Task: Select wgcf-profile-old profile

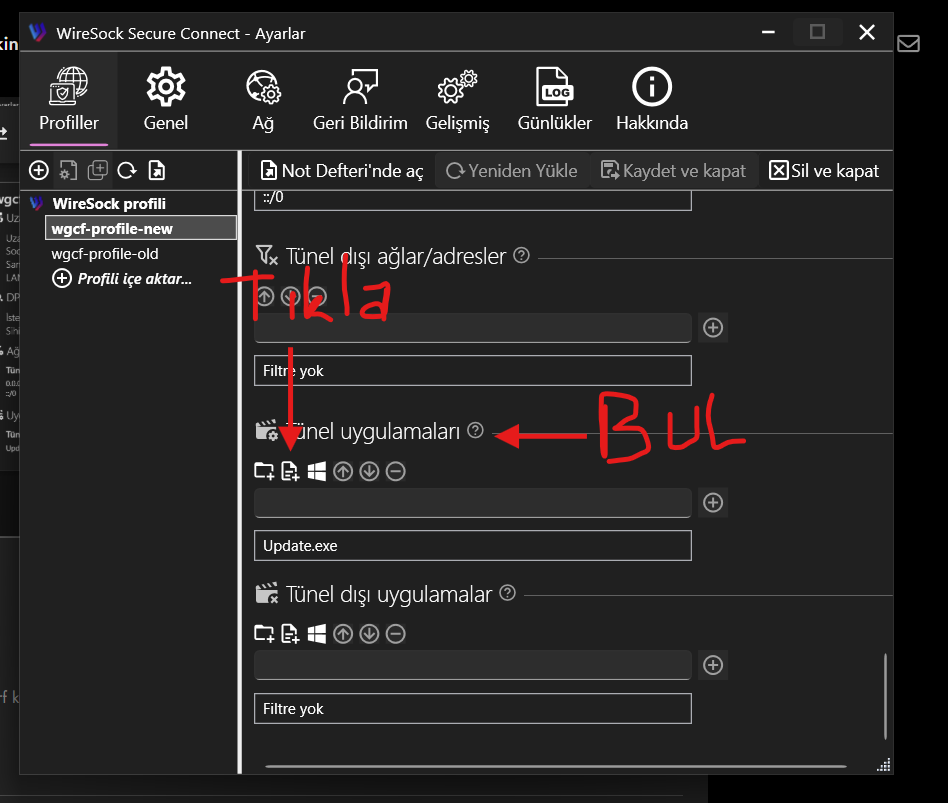Action: point(105,254)
